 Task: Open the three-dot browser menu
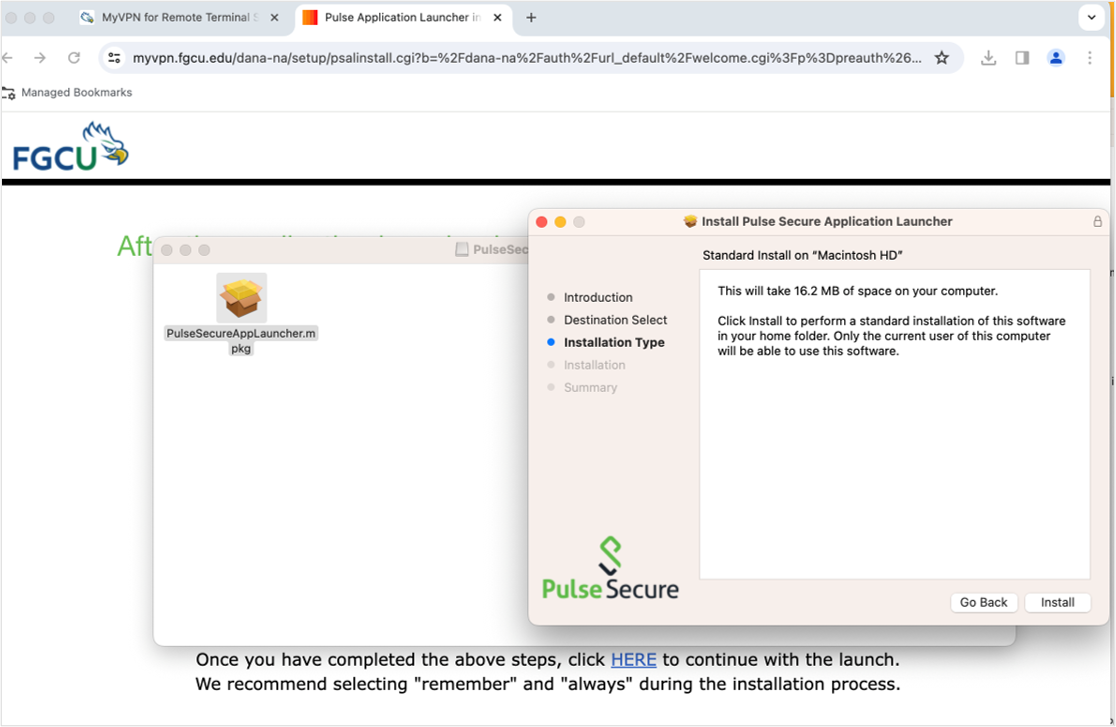[x=1090, y=57]
